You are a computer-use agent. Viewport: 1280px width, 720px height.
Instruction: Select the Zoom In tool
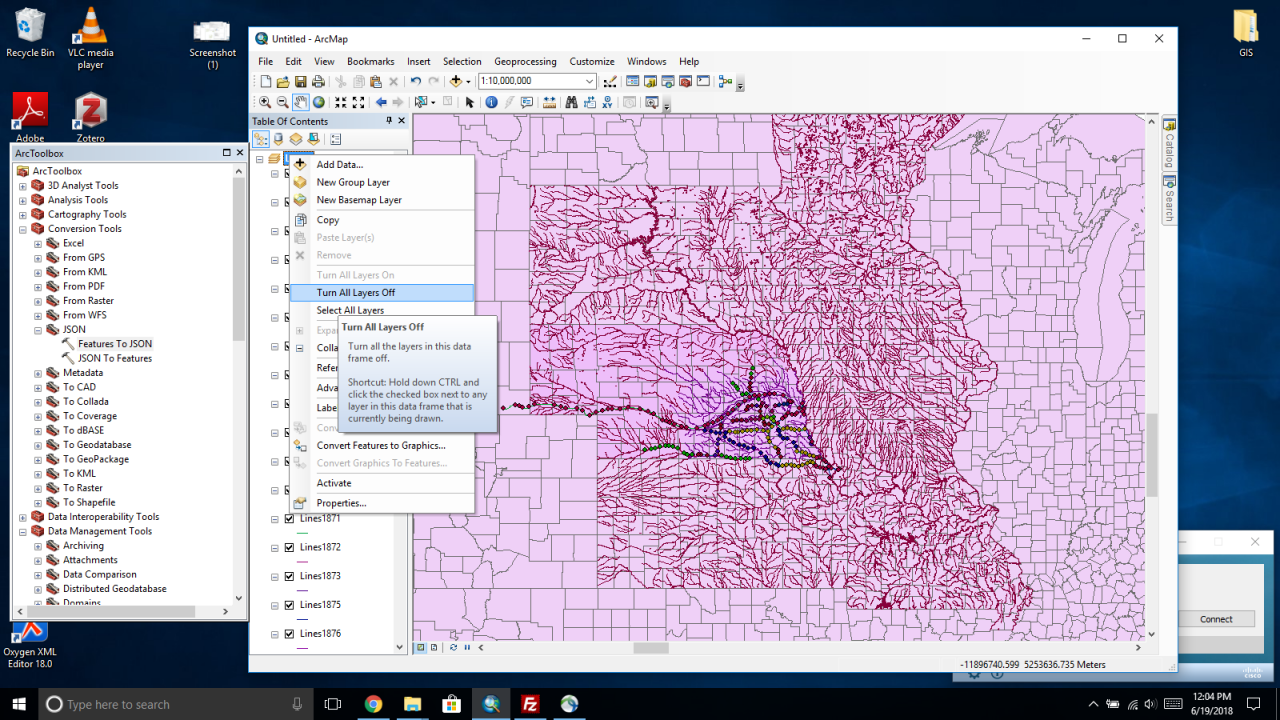(265, 102)
